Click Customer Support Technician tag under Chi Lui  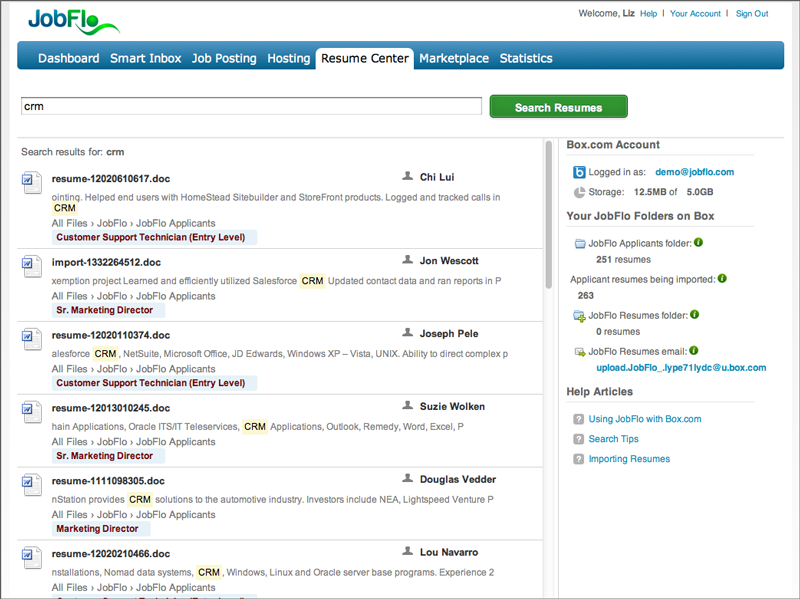coord(154,237)
